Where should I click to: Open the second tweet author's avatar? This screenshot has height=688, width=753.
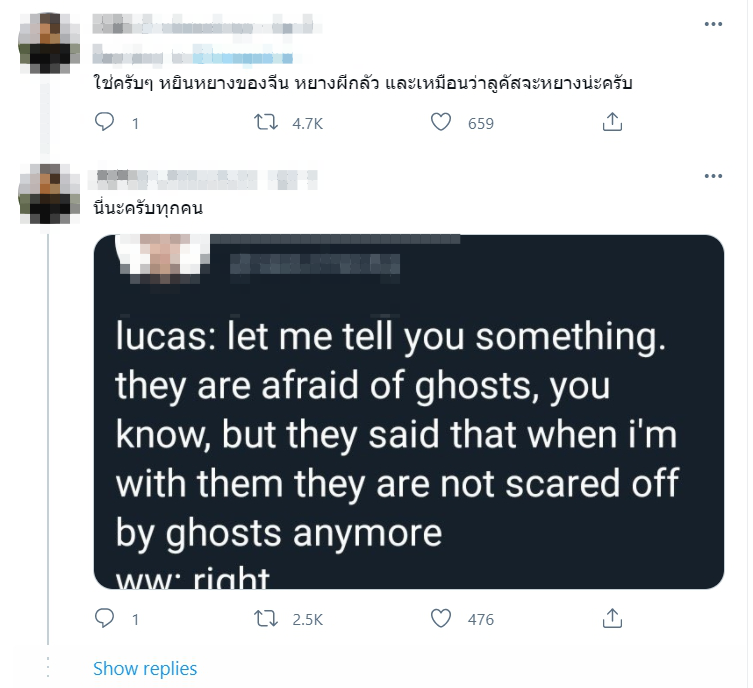tap(49, 193)
